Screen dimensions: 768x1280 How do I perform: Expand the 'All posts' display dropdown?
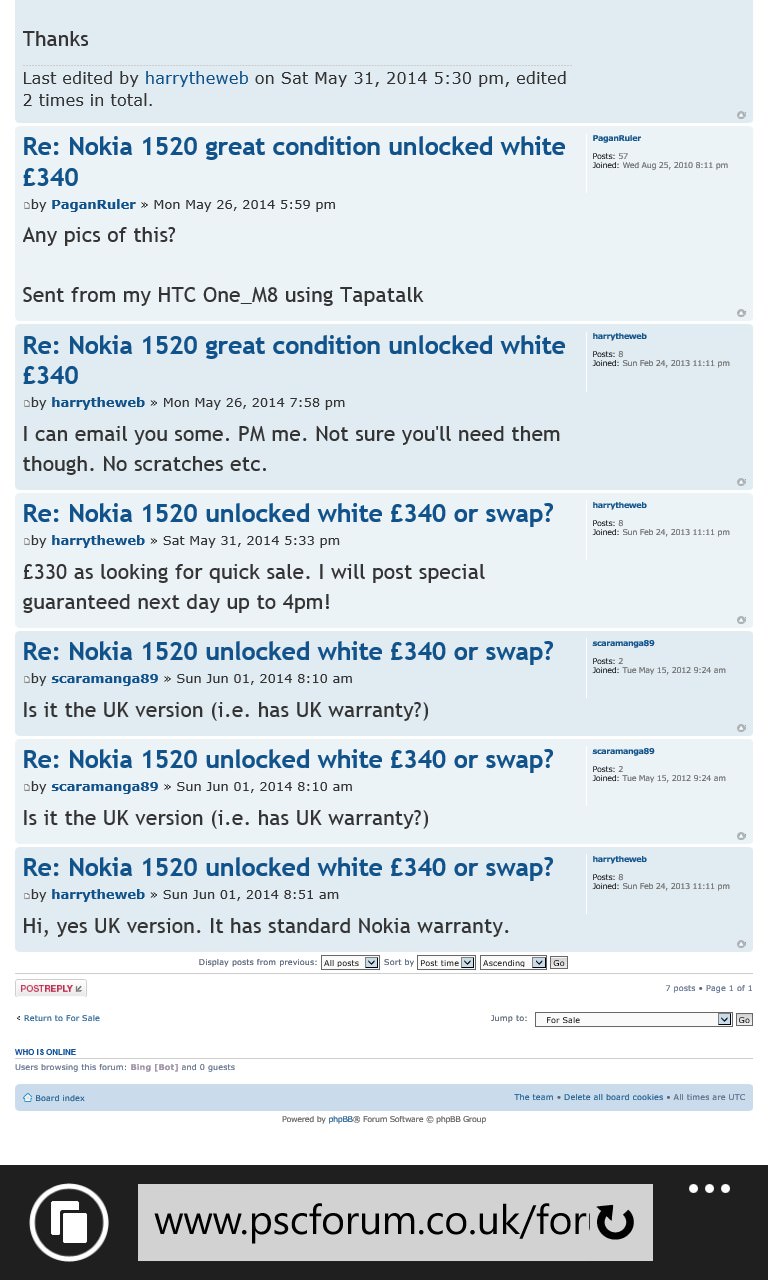pyautogui.click(x=350, y=962)
